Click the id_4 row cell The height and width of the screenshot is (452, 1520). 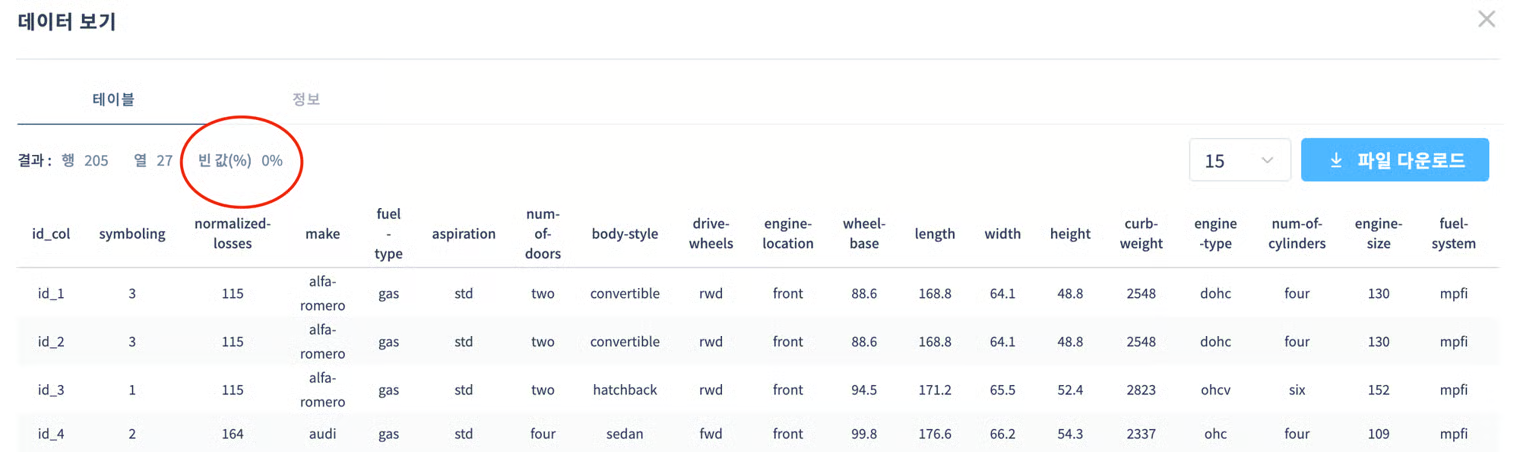[51, 434]
